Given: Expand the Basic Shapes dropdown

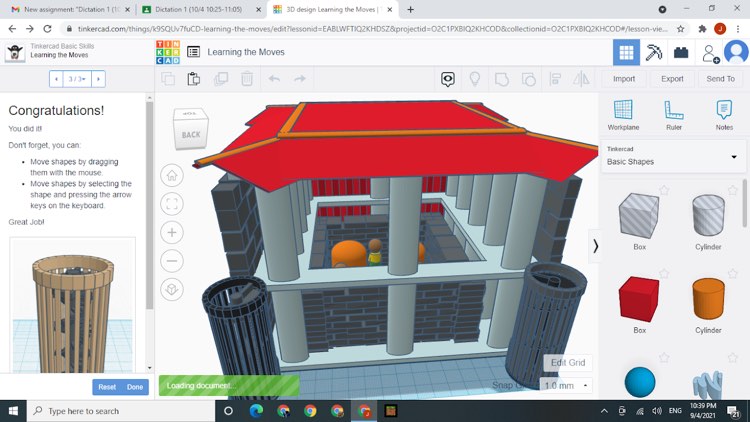Looking at the screenshot, I should [x=673, y=156].
